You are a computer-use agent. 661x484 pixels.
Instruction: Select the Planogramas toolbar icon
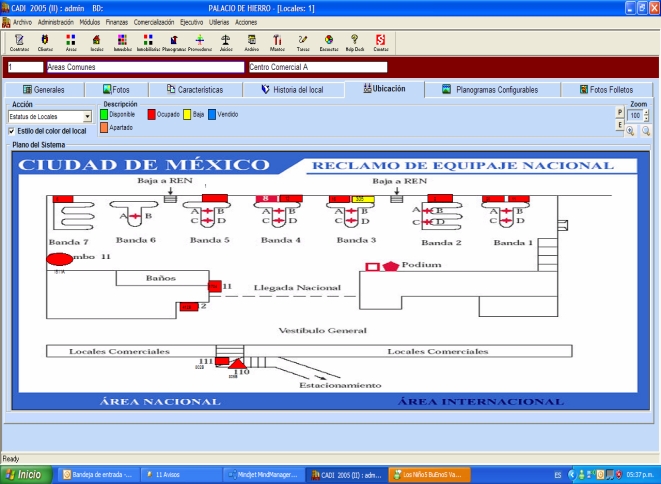click(174, 41)
